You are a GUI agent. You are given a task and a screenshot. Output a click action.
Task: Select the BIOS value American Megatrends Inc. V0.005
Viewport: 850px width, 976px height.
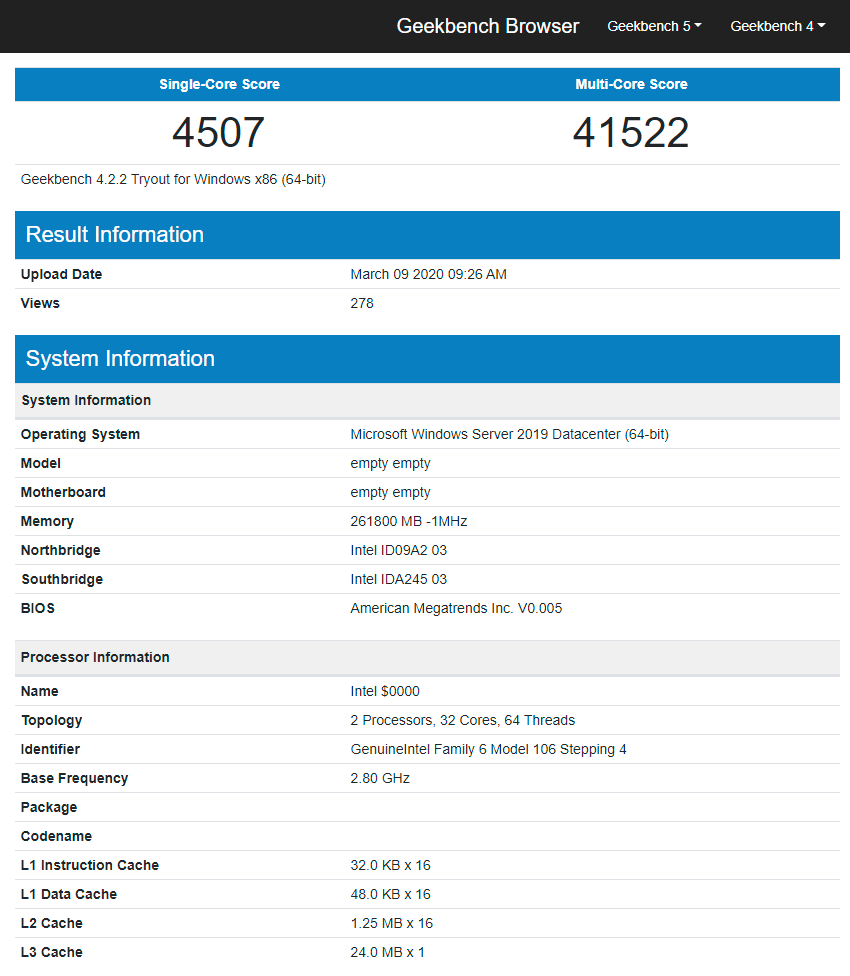(x=456, y=608)
